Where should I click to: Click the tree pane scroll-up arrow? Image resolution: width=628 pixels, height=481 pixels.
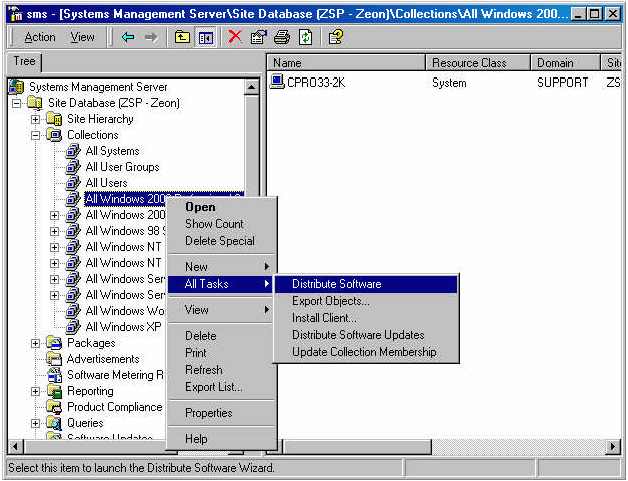point(252,87)
